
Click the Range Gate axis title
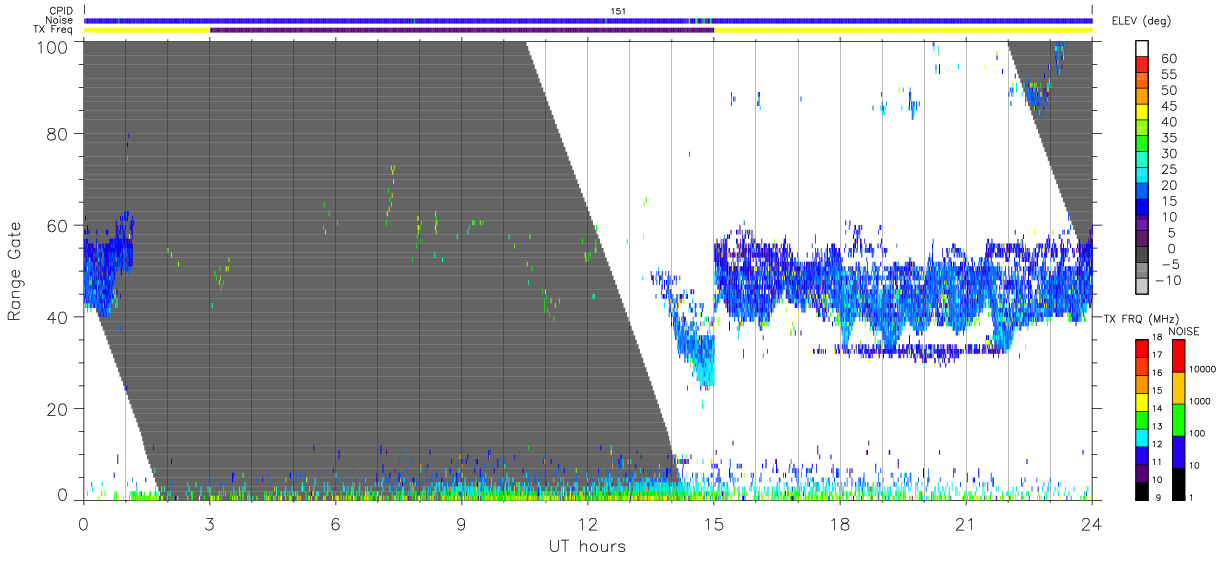click(x=15, y=271)
